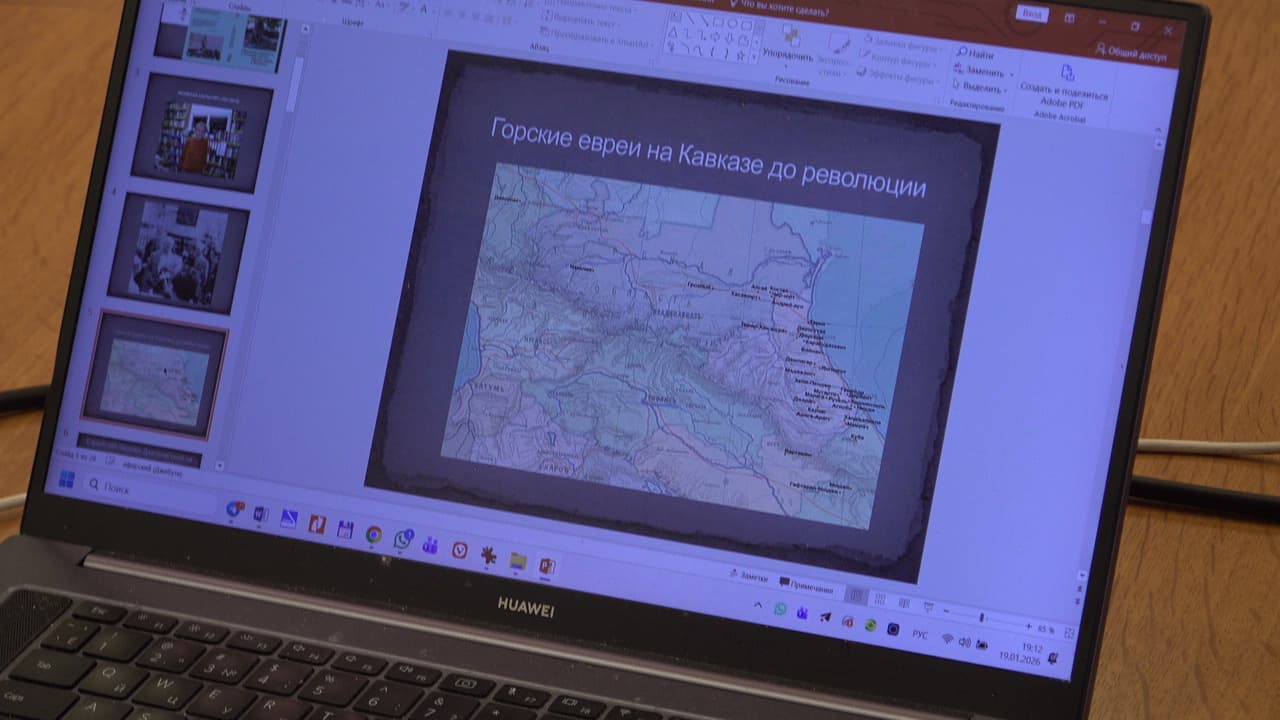This screenshot has height=720, width=1280.
Task: Open Vivaldi browser from the taskbar
Action: click(x=459, y=550)
